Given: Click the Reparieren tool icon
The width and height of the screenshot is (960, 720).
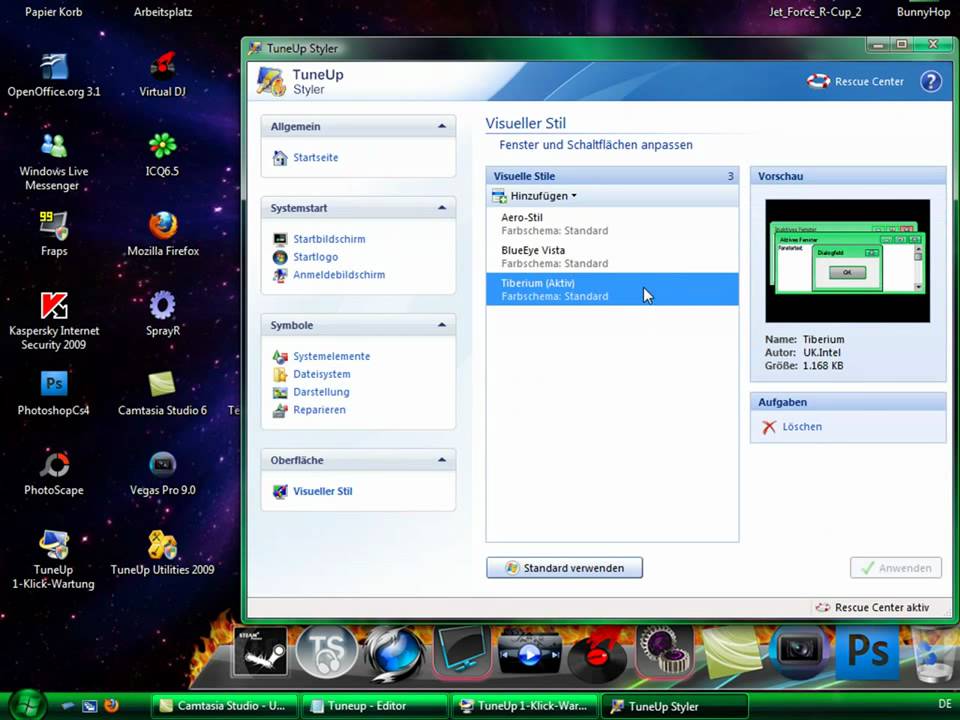Looking at the screenshot, I should click(x=280, y=410).
